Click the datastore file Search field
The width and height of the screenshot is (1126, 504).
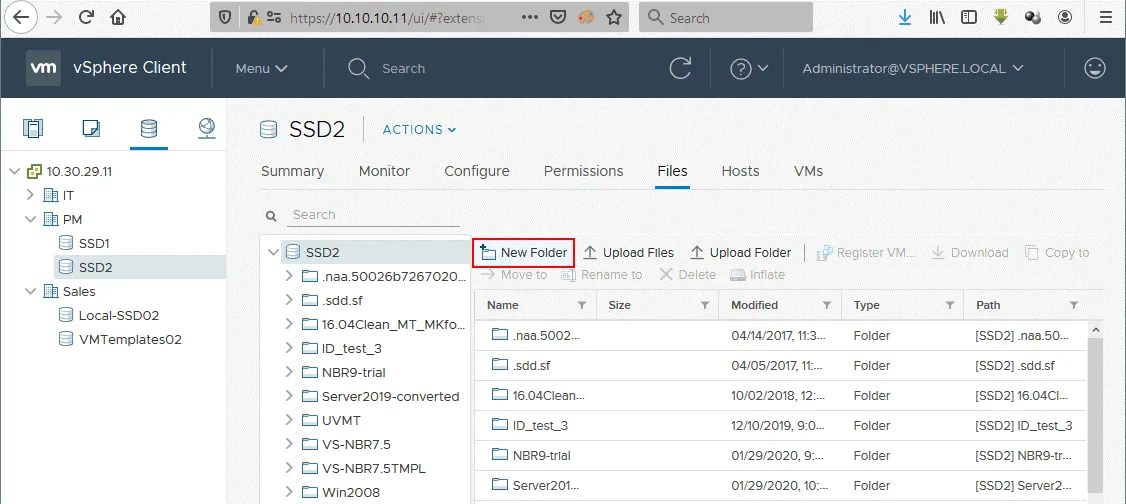tap(373, 215)
